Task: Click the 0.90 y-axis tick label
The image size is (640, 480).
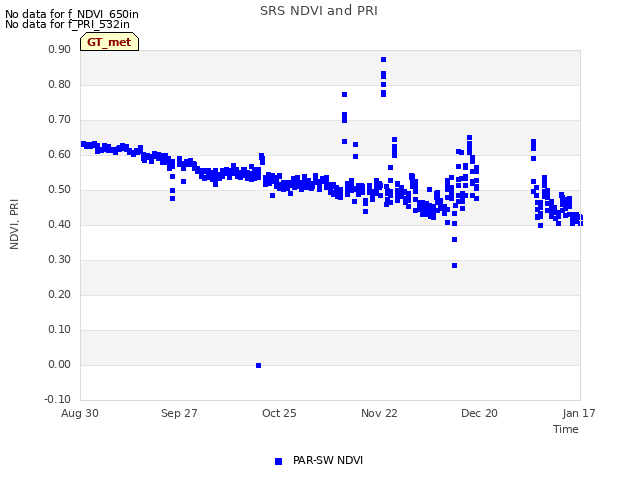Action: (60, 49)
